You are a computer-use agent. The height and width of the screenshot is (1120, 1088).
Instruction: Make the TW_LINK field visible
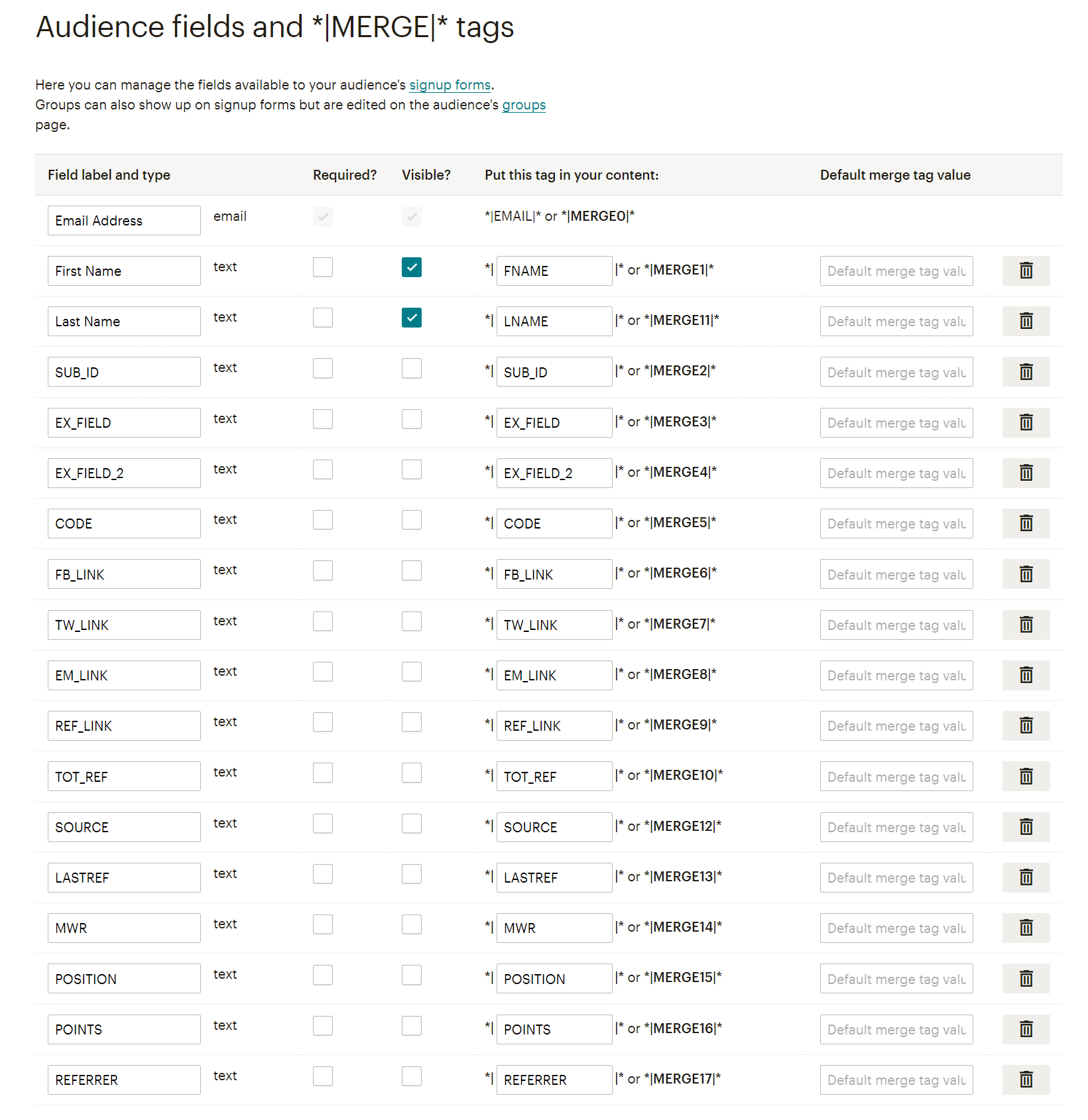(411, 621)
